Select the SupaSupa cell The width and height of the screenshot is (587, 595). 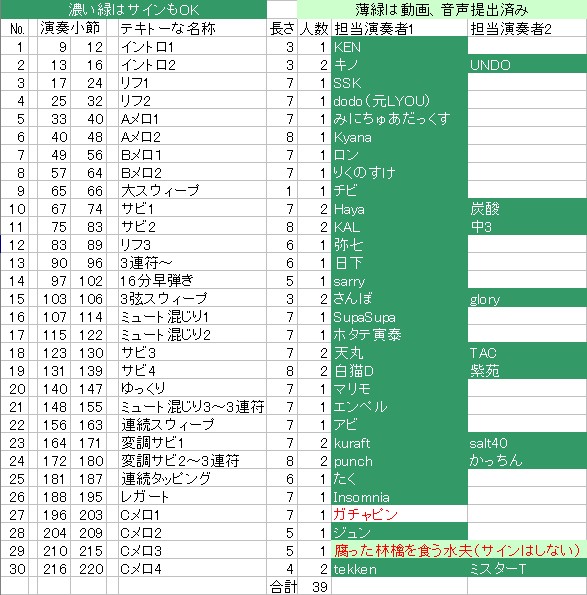399,316
